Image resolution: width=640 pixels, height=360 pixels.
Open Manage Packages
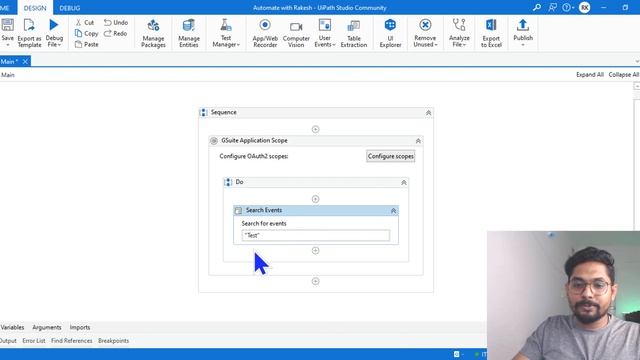pos(153,33)
